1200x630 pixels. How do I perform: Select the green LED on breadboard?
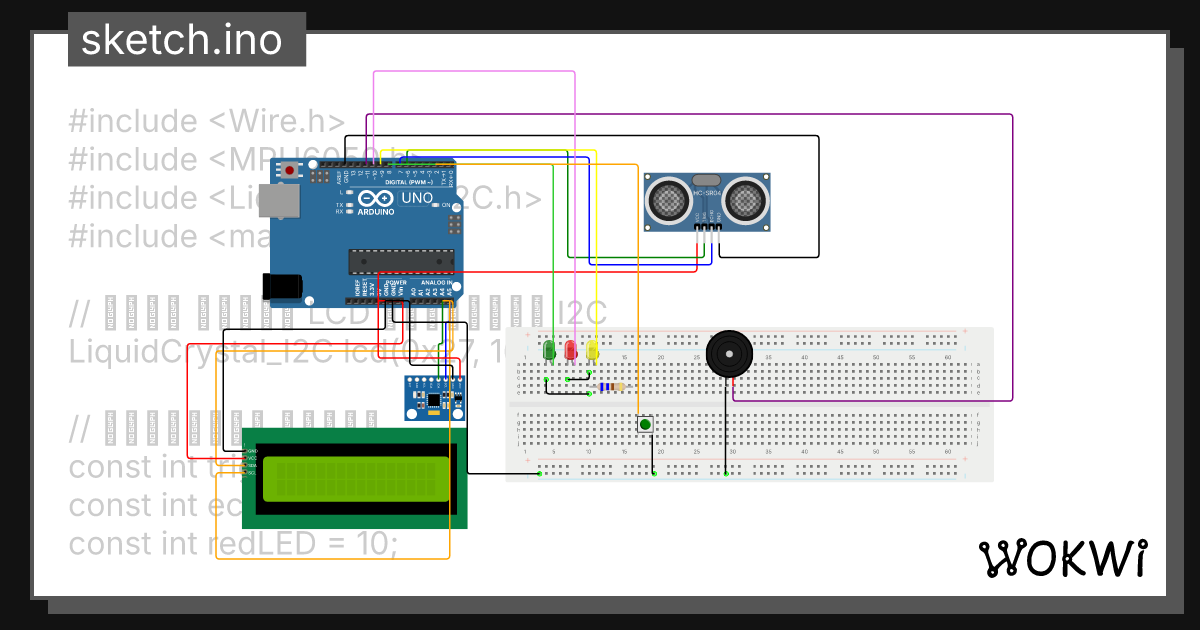tap(547, 351)
